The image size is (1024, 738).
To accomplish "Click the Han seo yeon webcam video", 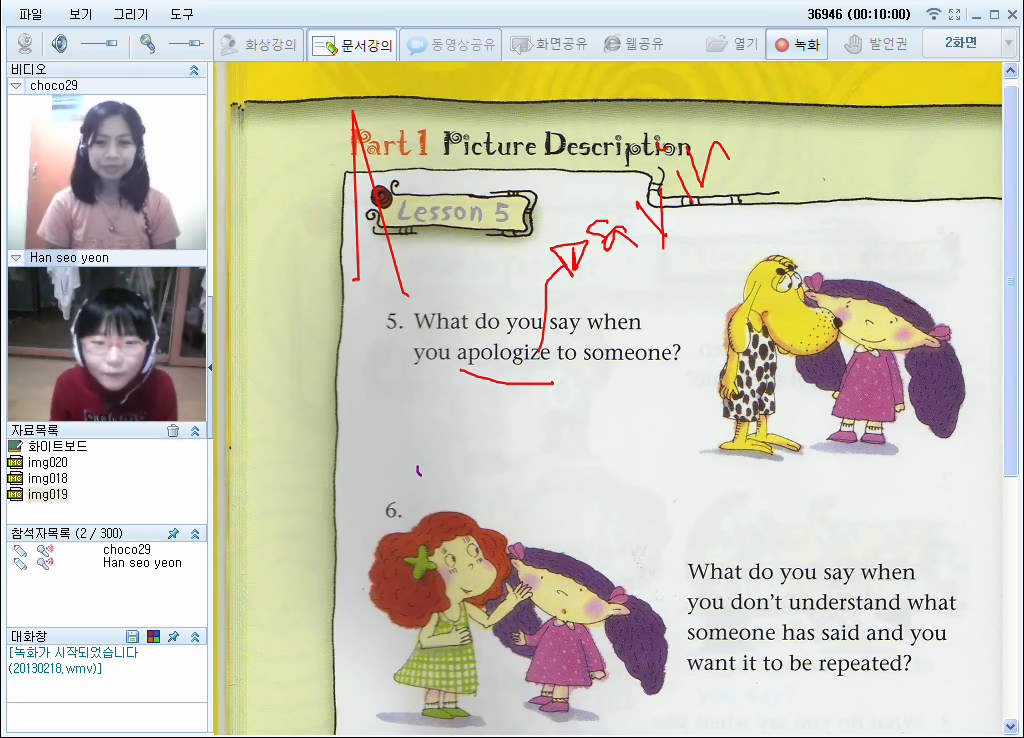I will pos(107,344).
